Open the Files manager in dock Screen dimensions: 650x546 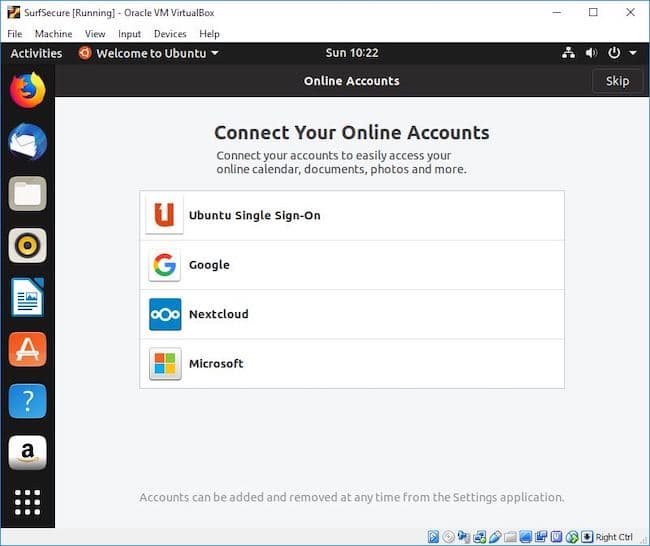(27, 194)
